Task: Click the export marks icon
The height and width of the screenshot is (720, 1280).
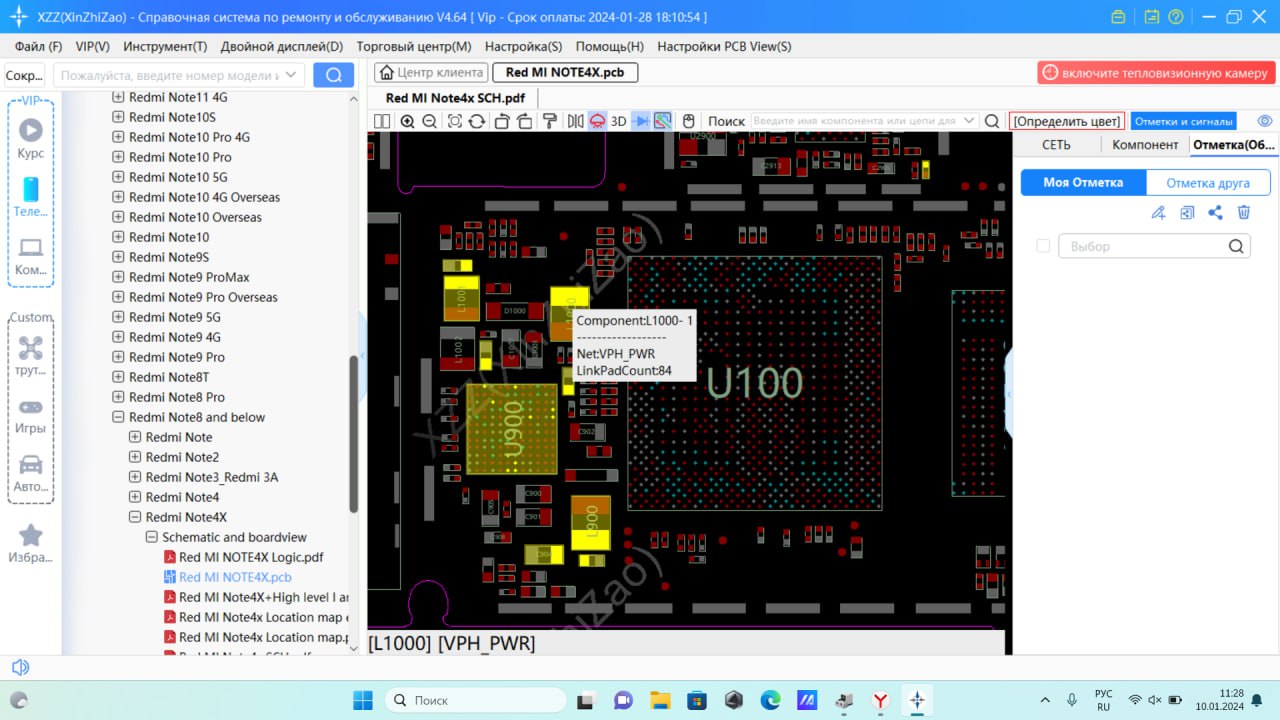Action: 1187,212
